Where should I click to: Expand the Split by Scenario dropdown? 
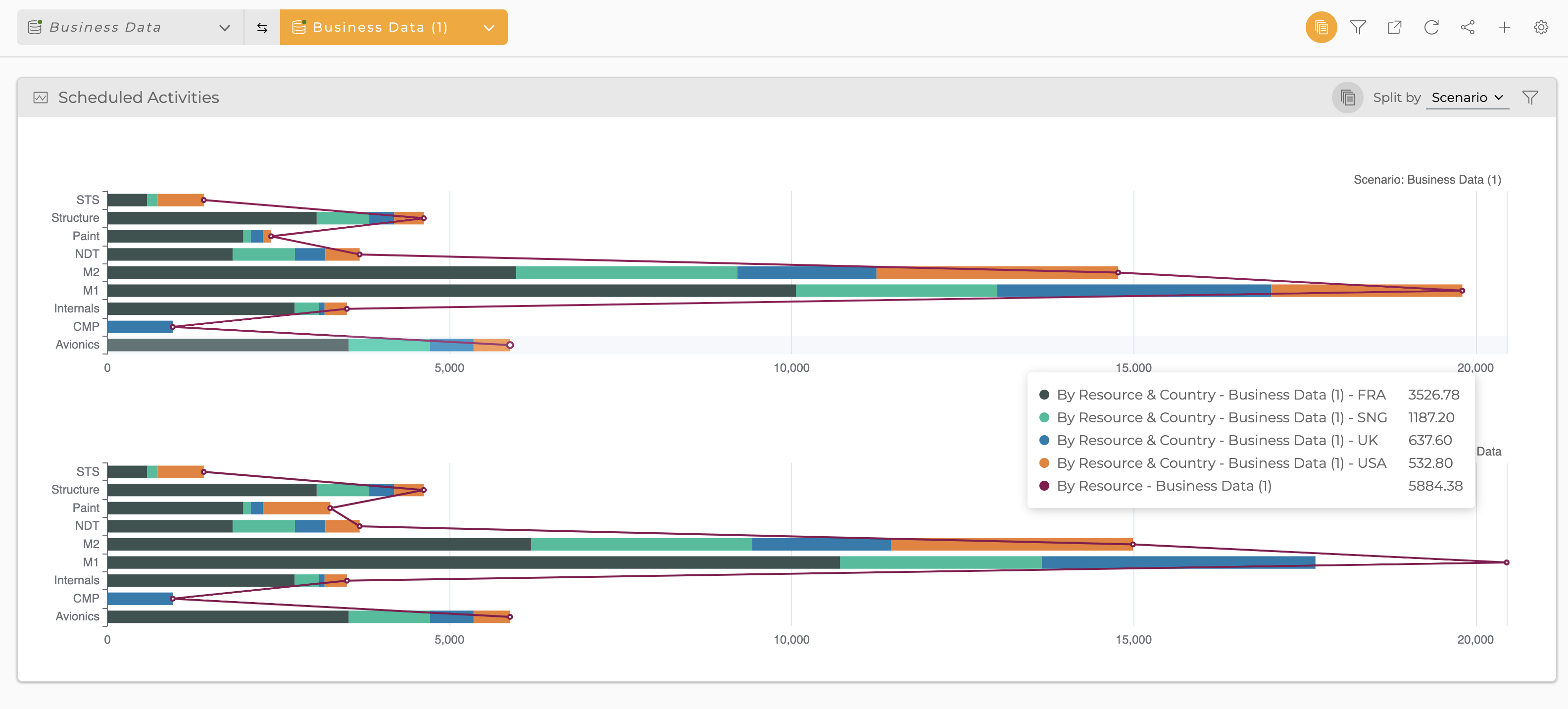[x=1467, y=98]
